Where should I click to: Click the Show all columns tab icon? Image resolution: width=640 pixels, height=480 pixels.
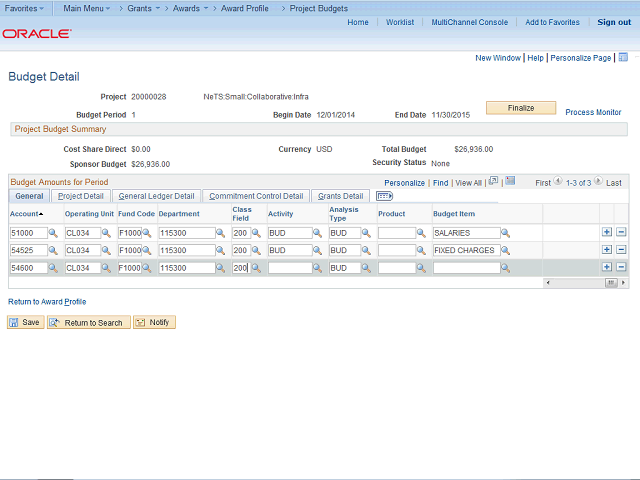(x=384, y=196)
